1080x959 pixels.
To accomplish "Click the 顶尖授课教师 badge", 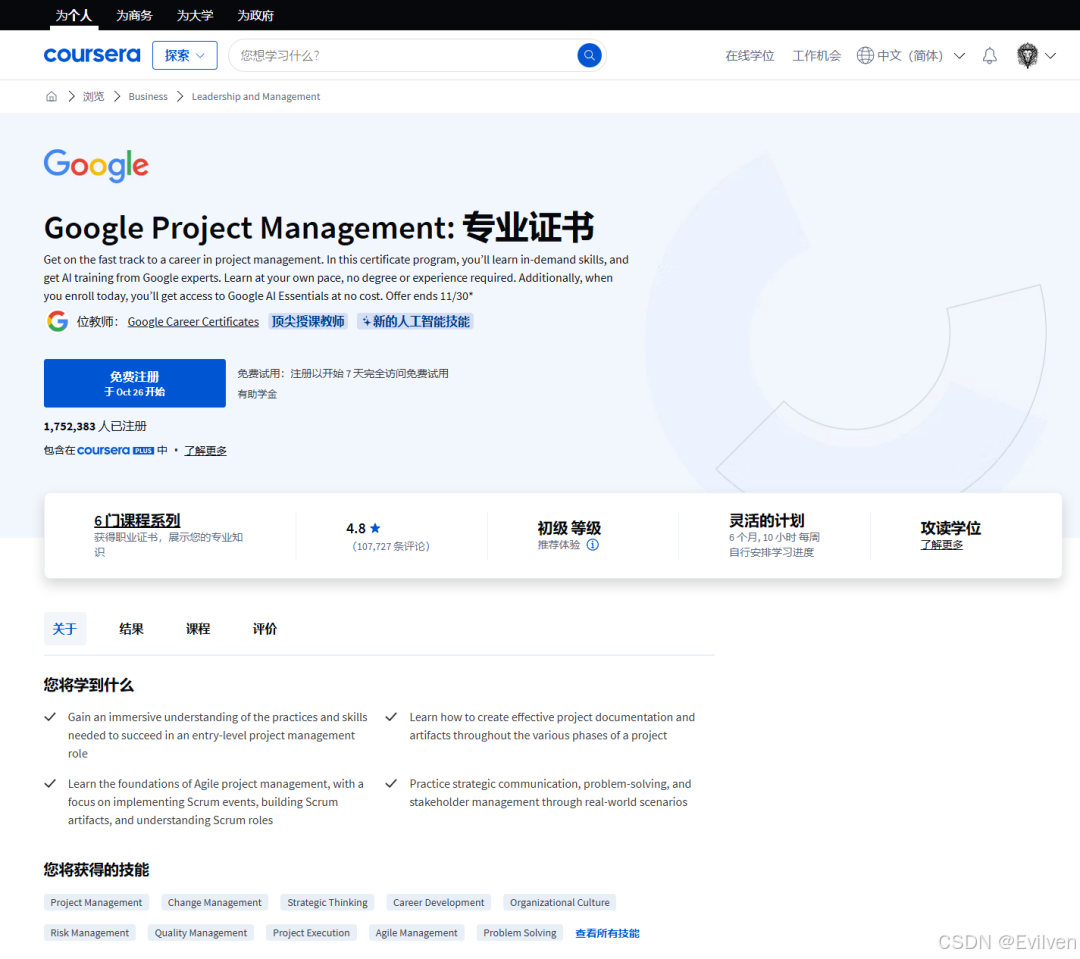I will point(308,321).
